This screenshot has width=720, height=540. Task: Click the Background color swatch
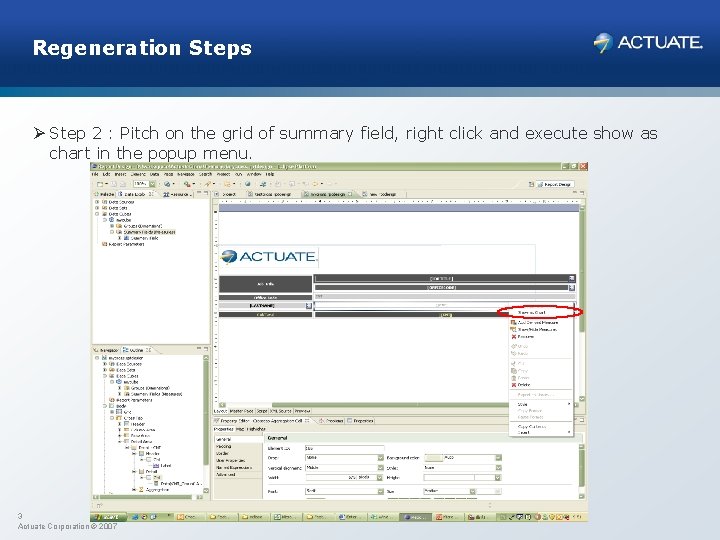click(433, 458)
